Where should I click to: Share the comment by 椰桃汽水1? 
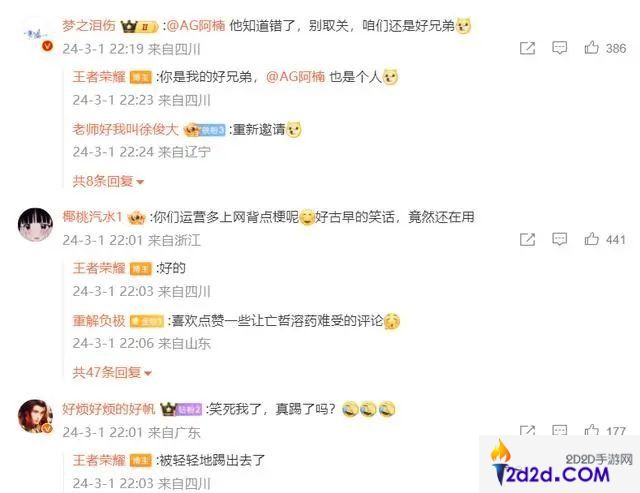[x=527, y=240]
